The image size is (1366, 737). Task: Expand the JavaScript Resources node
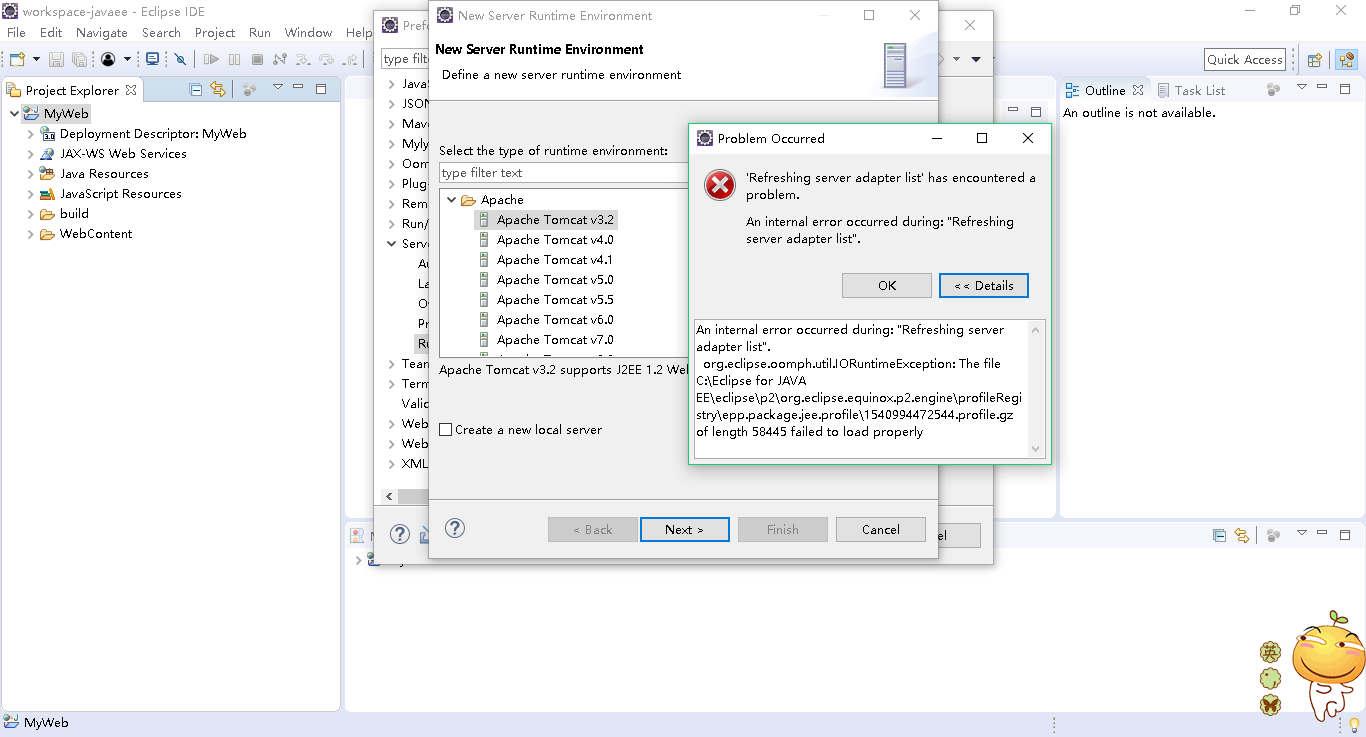(x=31, y=193)
